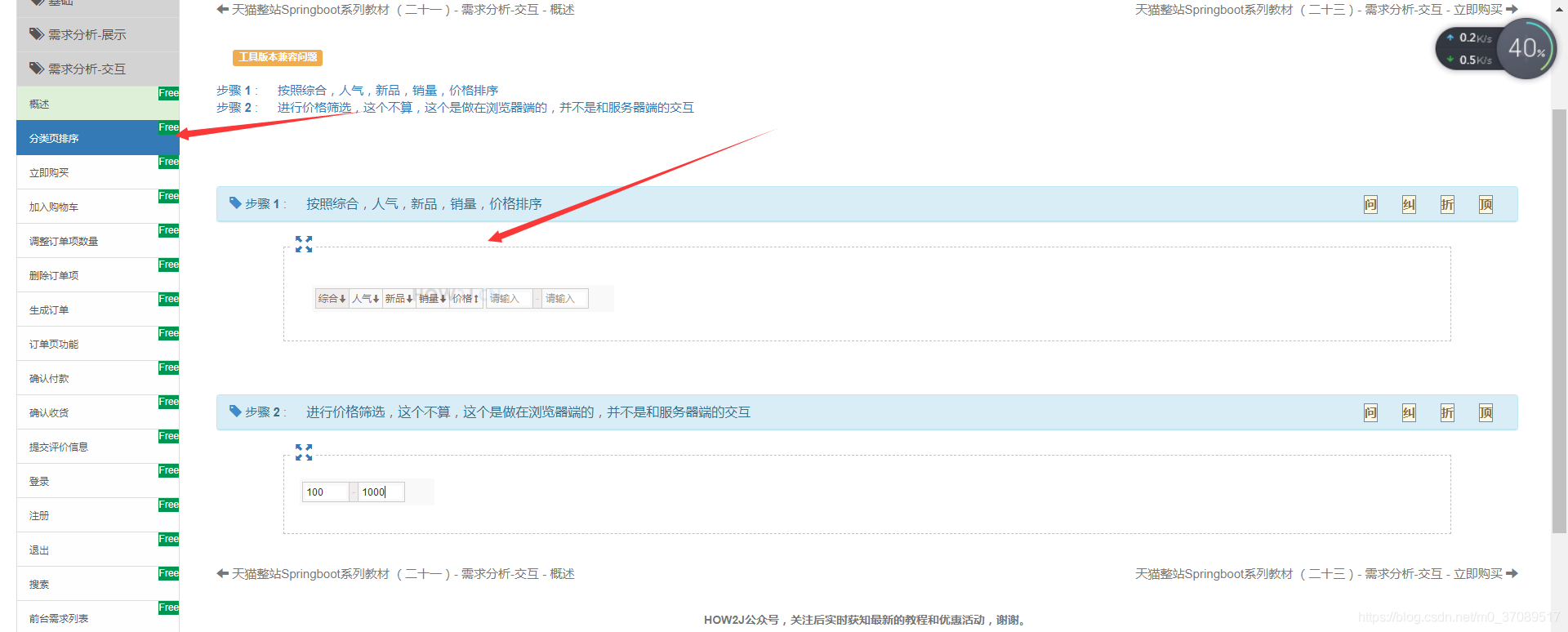Open the top next chapter link (二十三) 立即购买
The image size is (1568, 632).
(x=1319, y=10)
